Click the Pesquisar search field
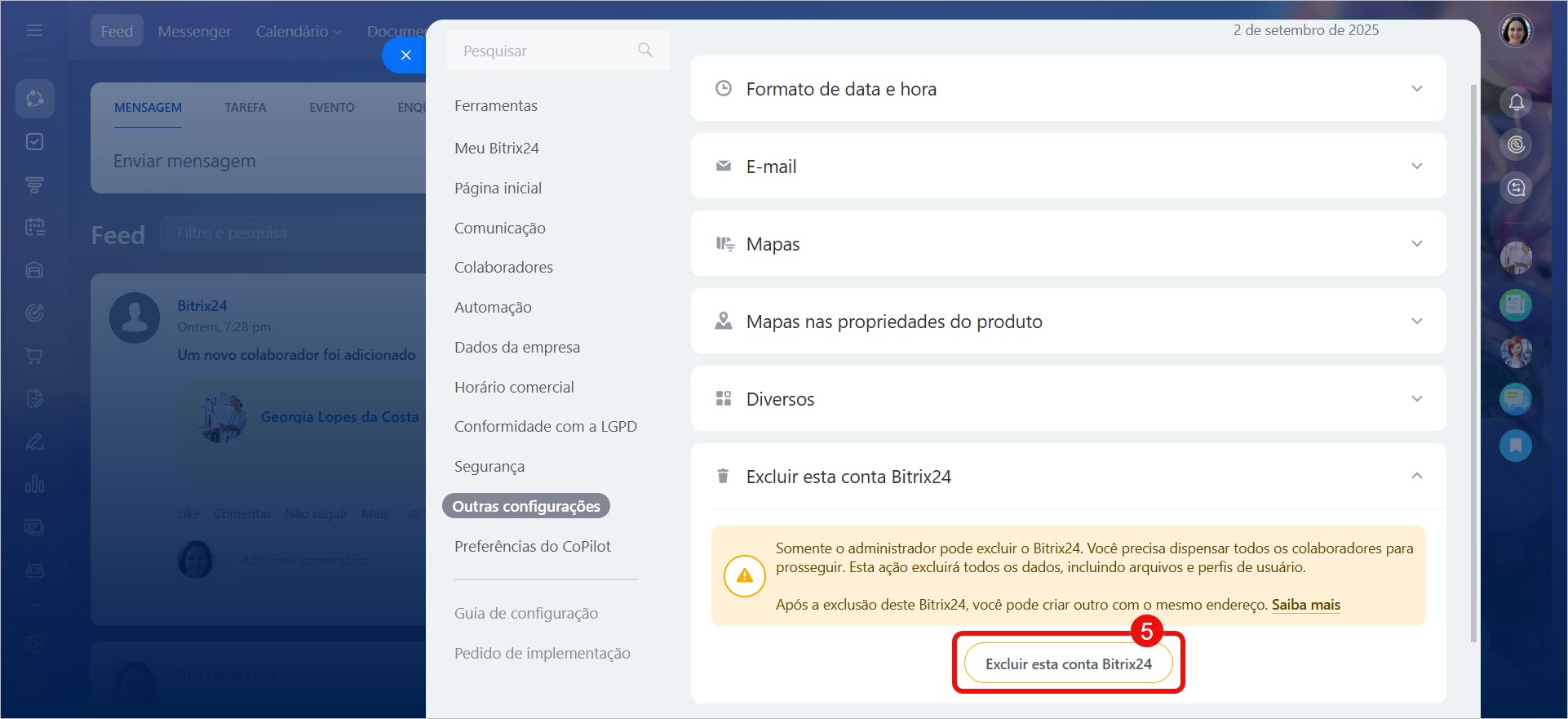The width and height of the screenshot is (1568, 719). [558, 51]
